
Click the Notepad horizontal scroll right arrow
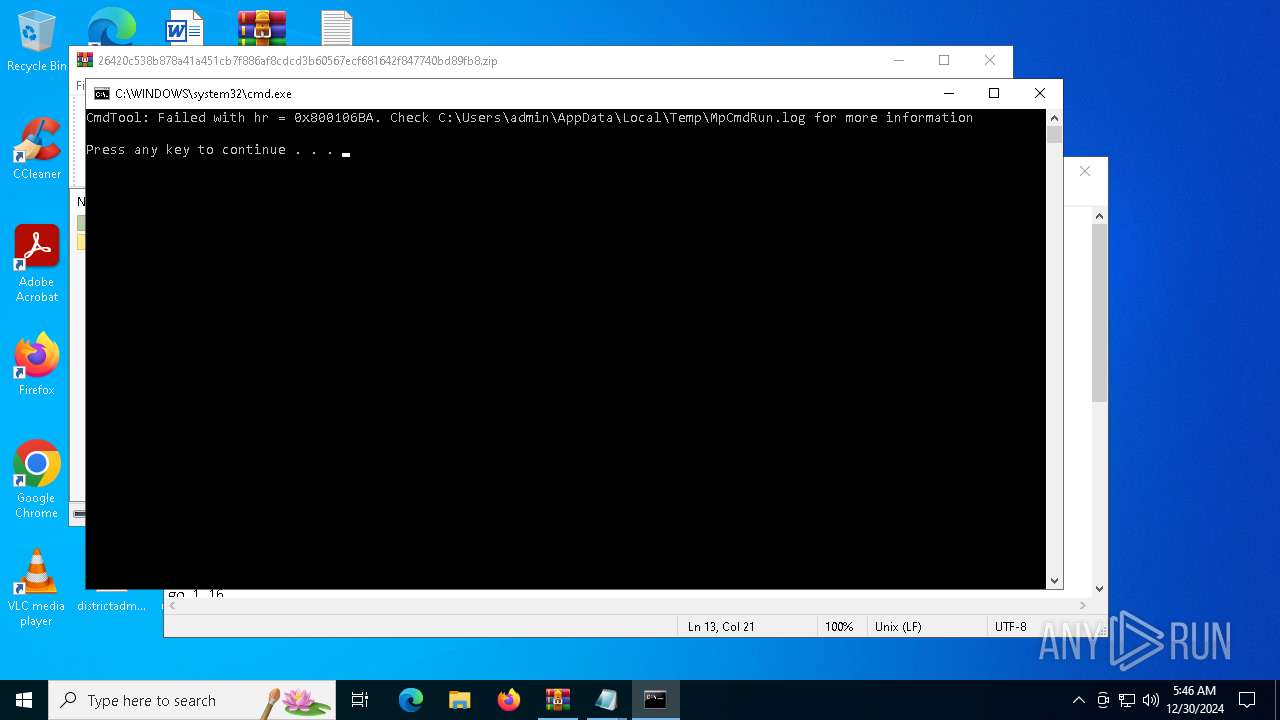pyautogui.click(x=1082, y=605)
